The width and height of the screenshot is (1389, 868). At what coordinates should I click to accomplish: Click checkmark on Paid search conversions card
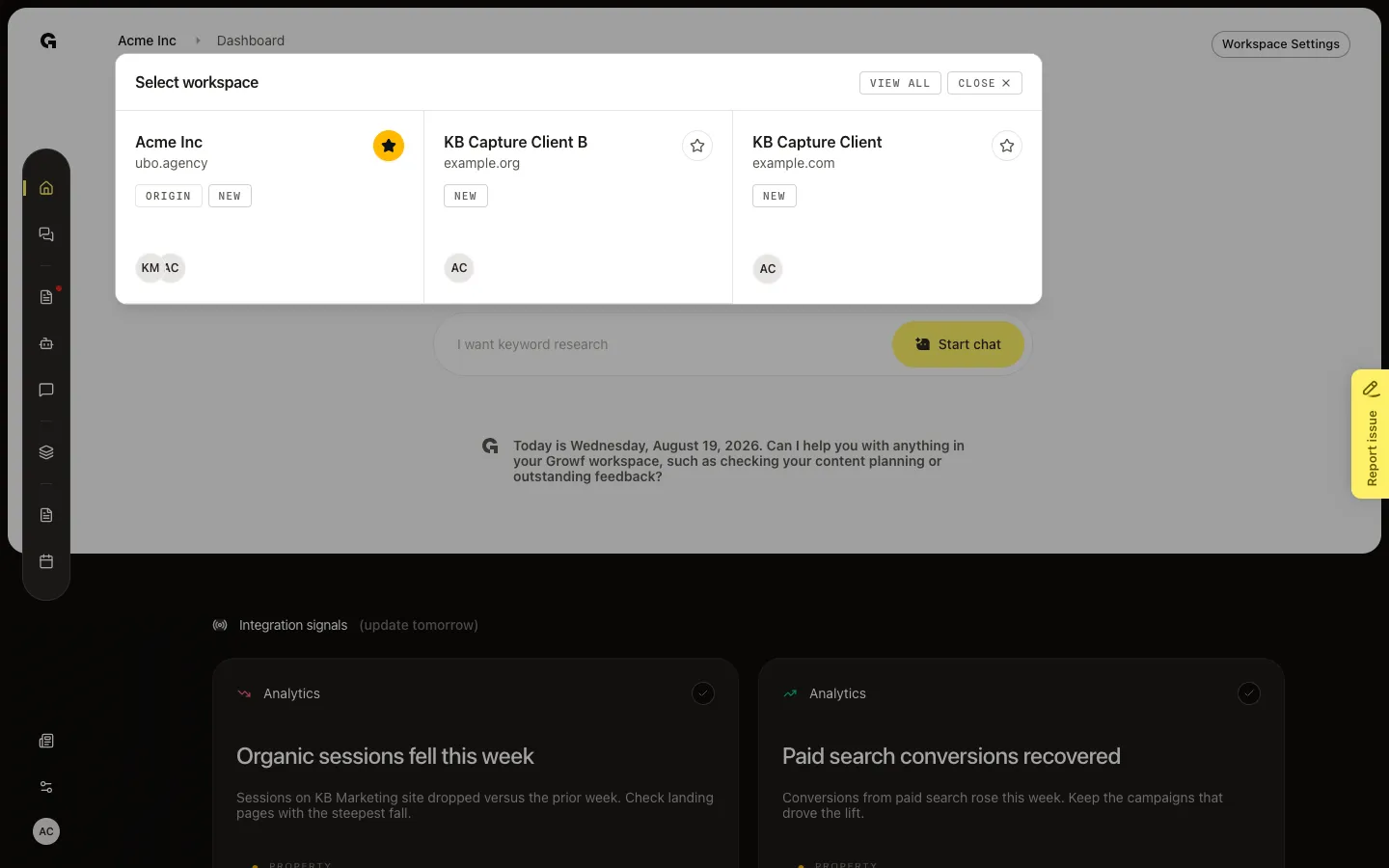[x=1249, y=693]
